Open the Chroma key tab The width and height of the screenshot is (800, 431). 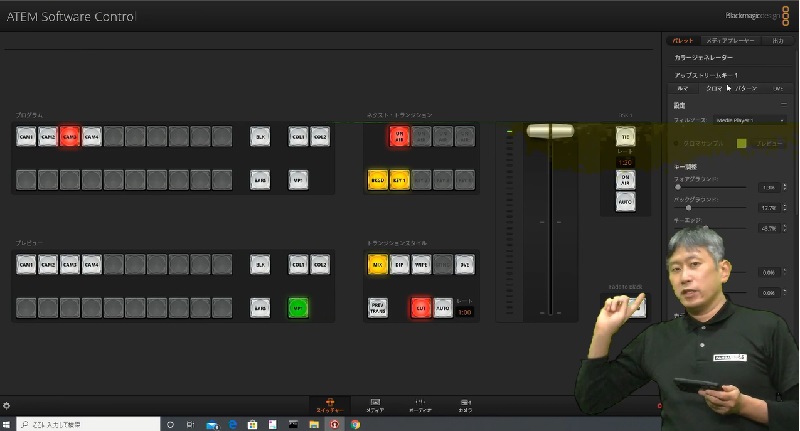(714, 89)
